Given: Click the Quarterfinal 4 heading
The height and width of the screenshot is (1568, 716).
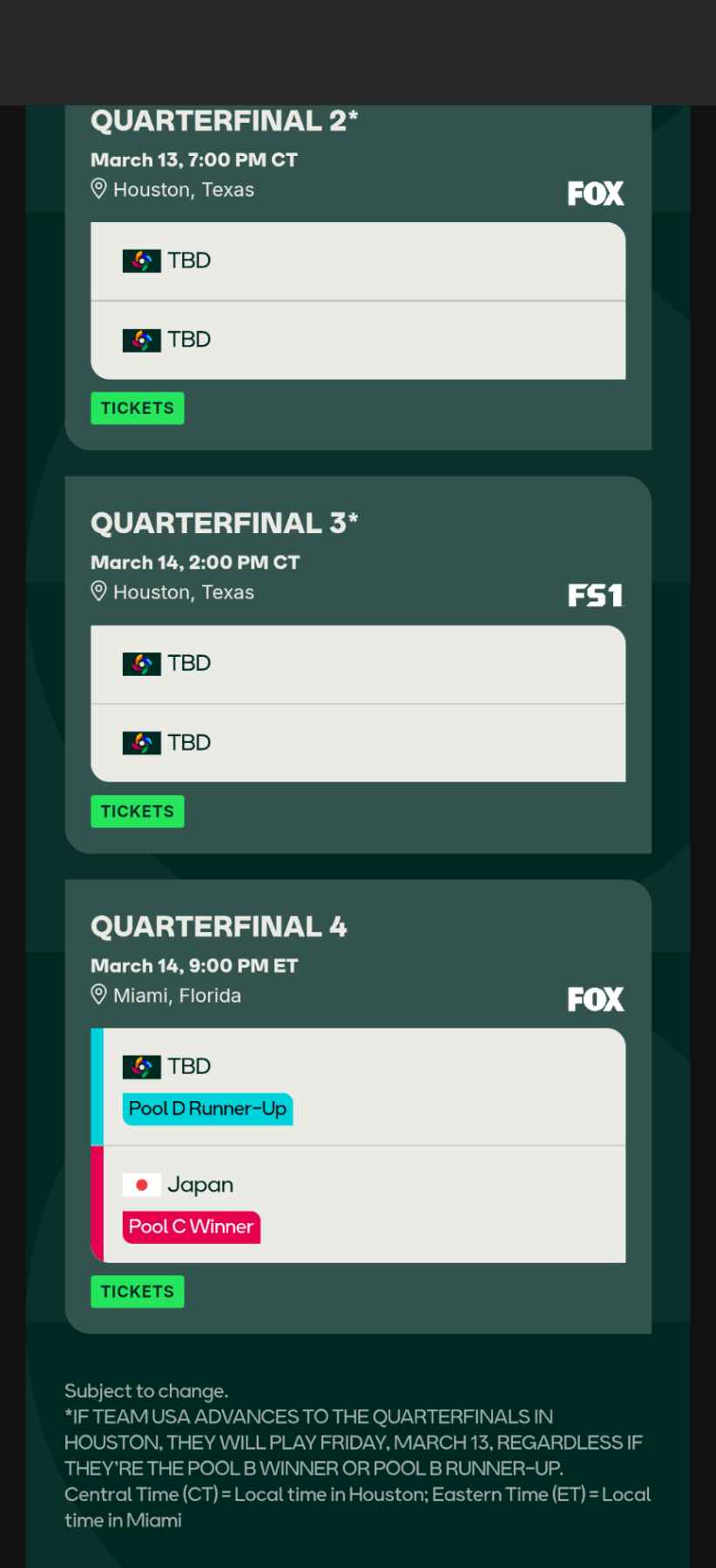Looking at the screenshot, I should coord(219,926).
